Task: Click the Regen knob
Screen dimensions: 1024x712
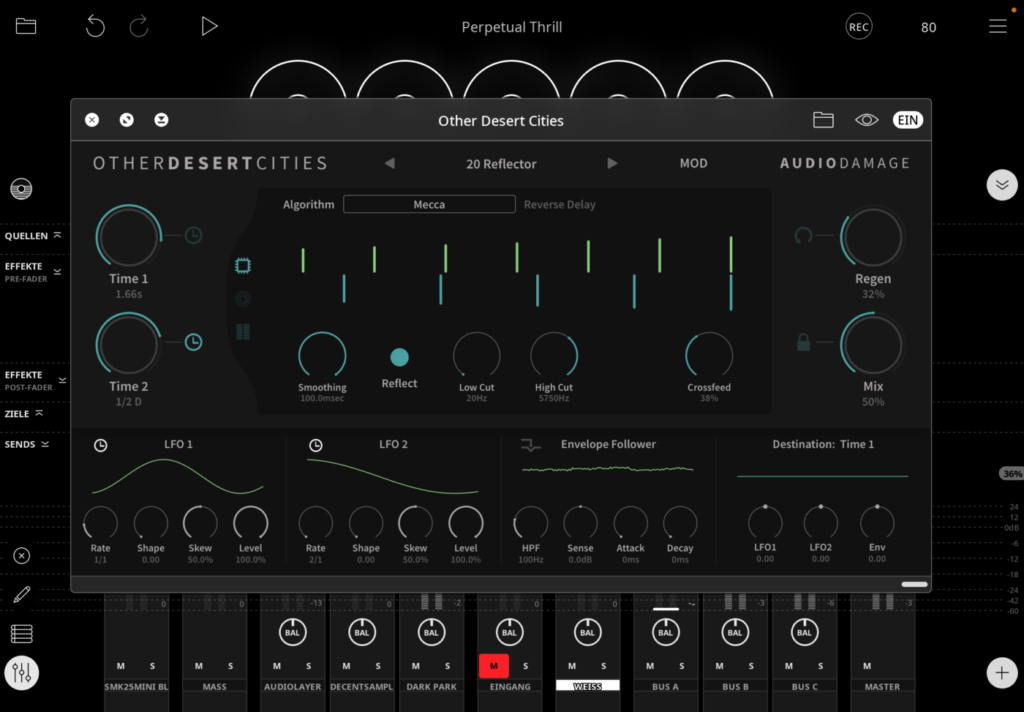Action: coord(871,238)
